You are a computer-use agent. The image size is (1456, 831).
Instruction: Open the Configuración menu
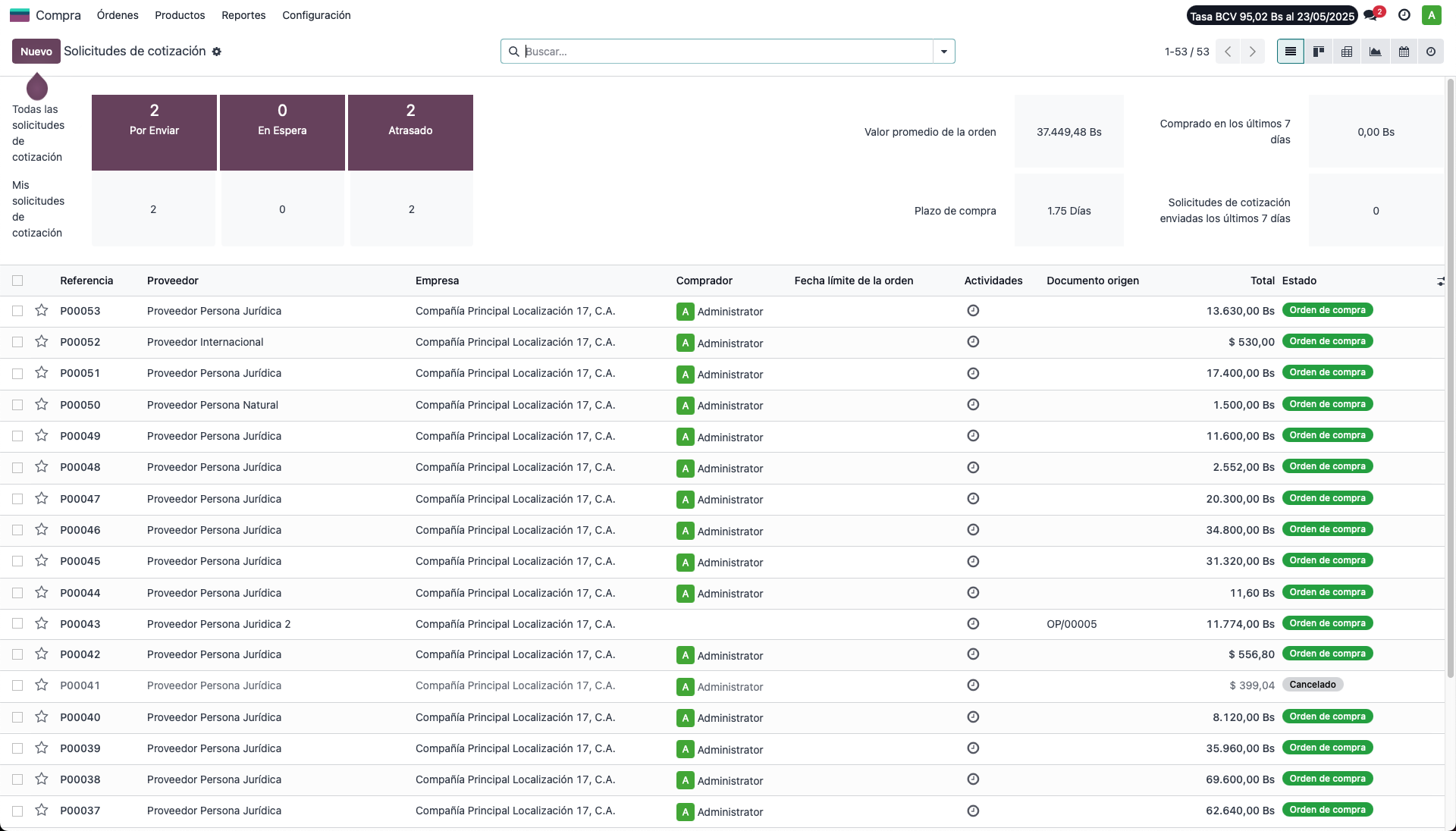[316, 15]
